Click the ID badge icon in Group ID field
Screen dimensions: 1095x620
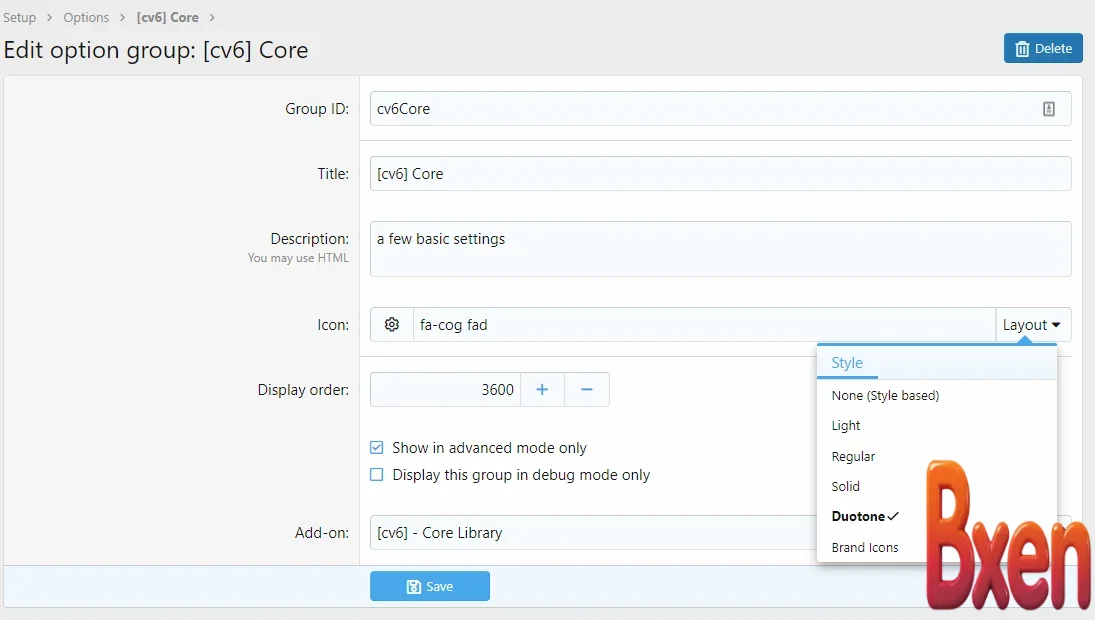(x=1048, y=108)
